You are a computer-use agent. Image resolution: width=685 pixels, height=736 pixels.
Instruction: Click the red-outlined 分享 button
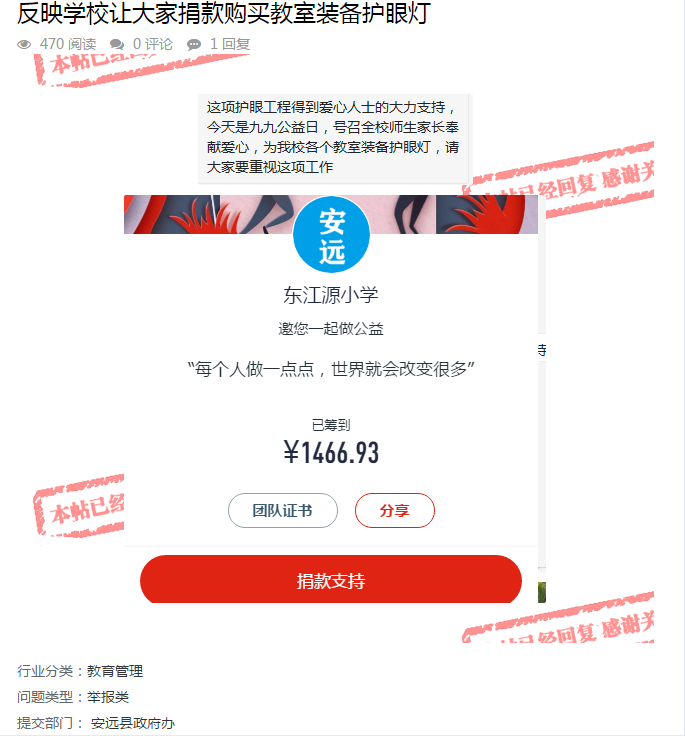pyautogui.click(x=394, y=510)
